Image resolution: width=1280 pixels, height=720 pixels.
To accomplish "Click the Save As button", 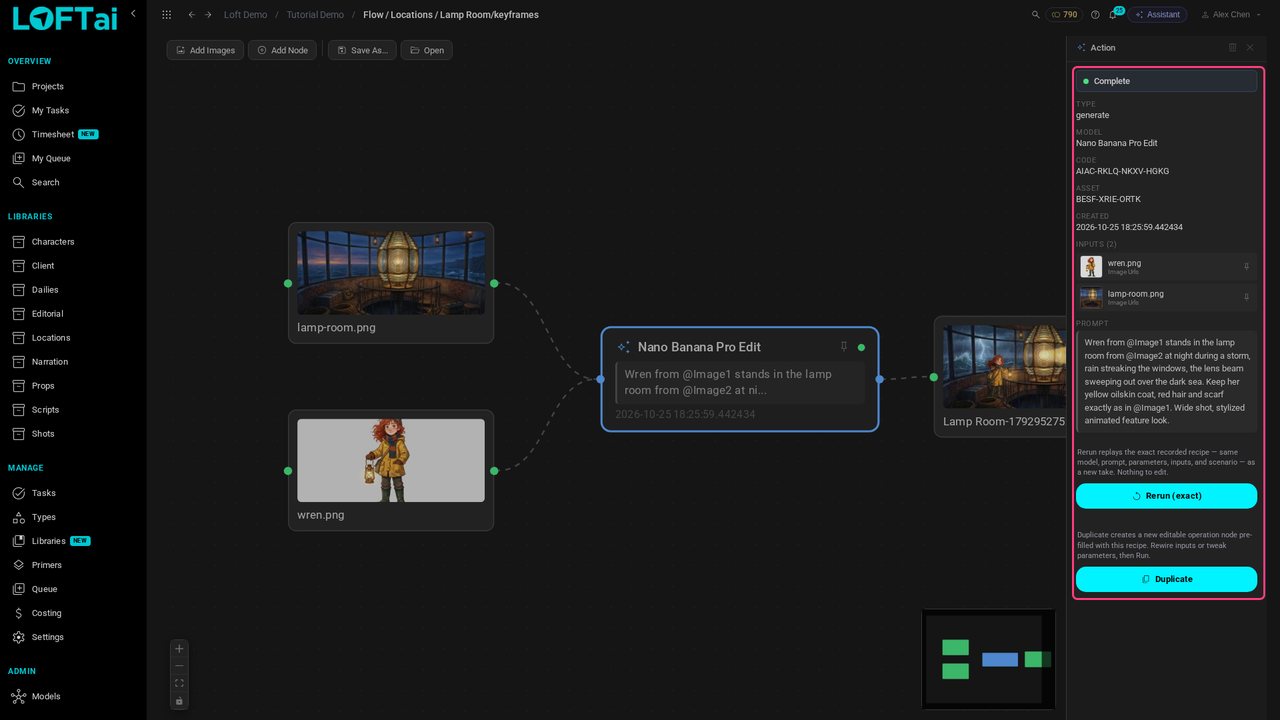I will (x=362, y=50).
